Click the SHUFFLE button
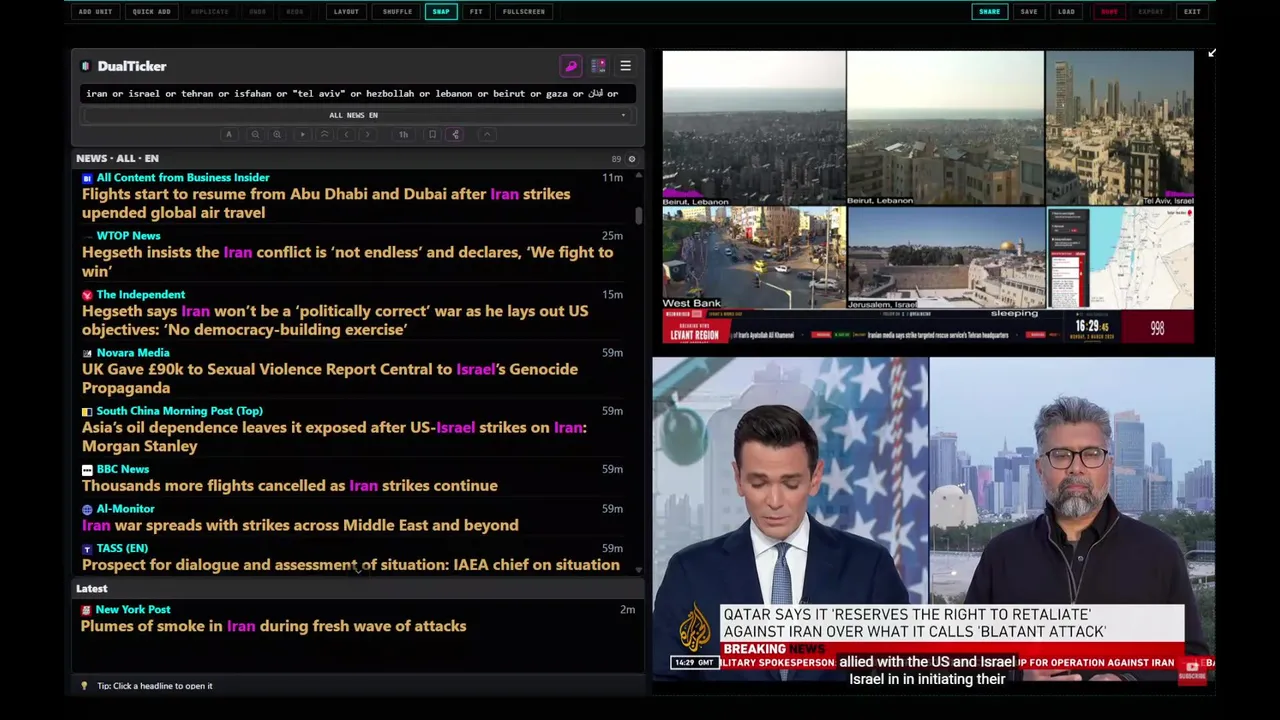The width and height of the screenshot is (1280, 720). (397, 12)
